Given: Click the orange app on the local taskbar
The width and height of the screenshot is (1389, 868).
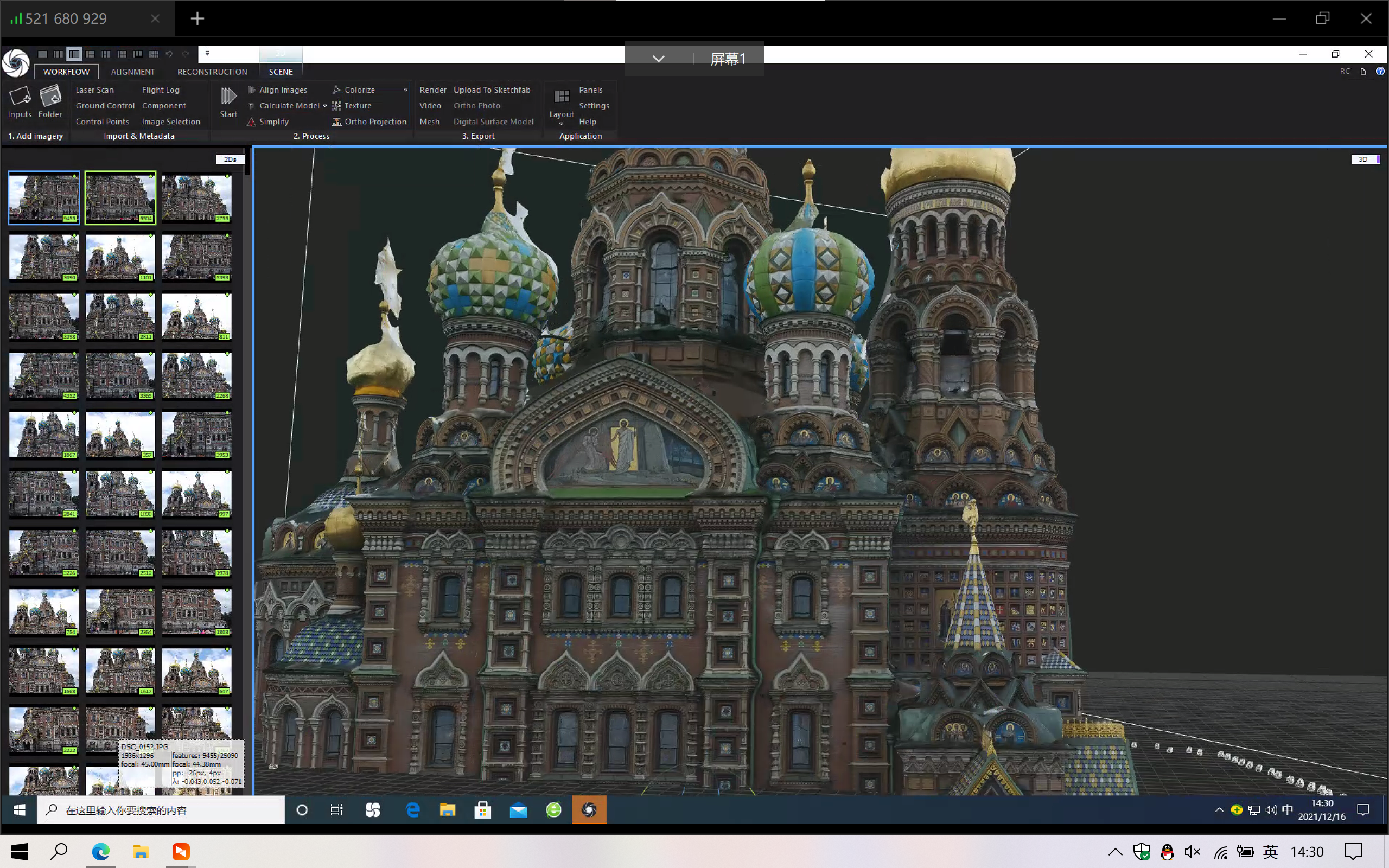Looking at the screenshot, I should point(181,851).
